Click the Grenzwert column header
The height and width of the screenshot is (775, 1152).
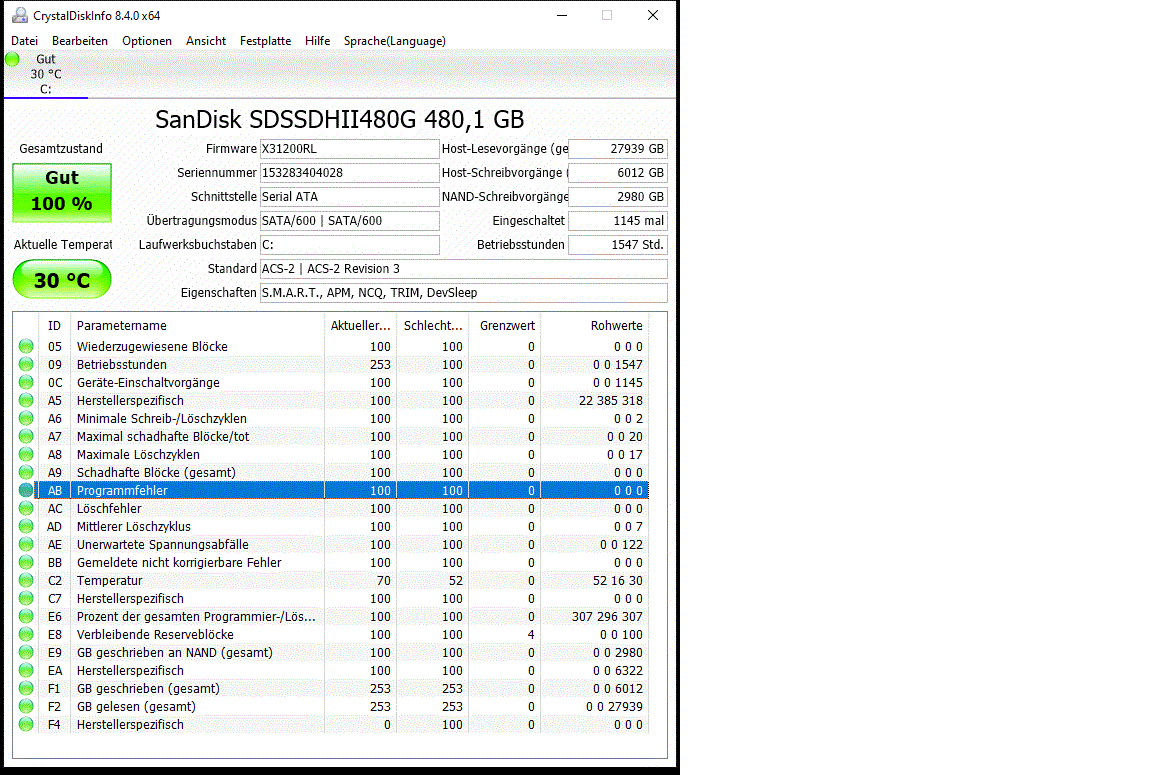pyautogui.click(x=505, y=325)
